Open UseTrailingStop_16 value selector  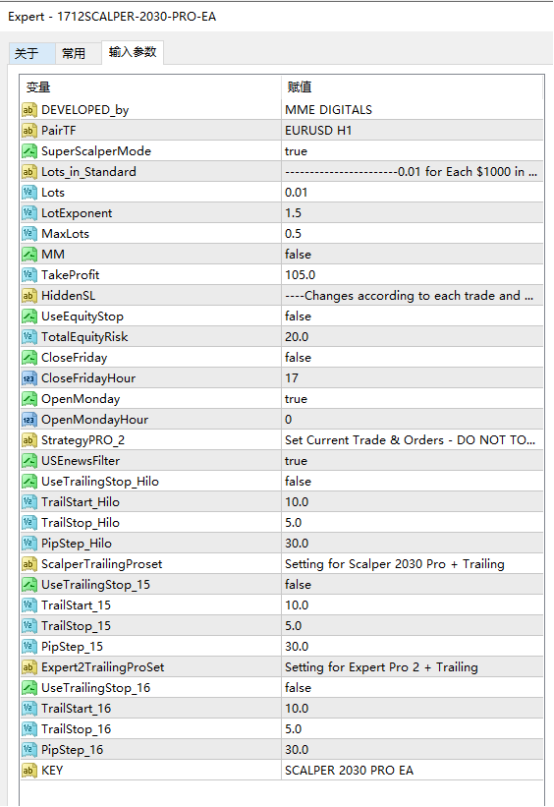(412, 688)
